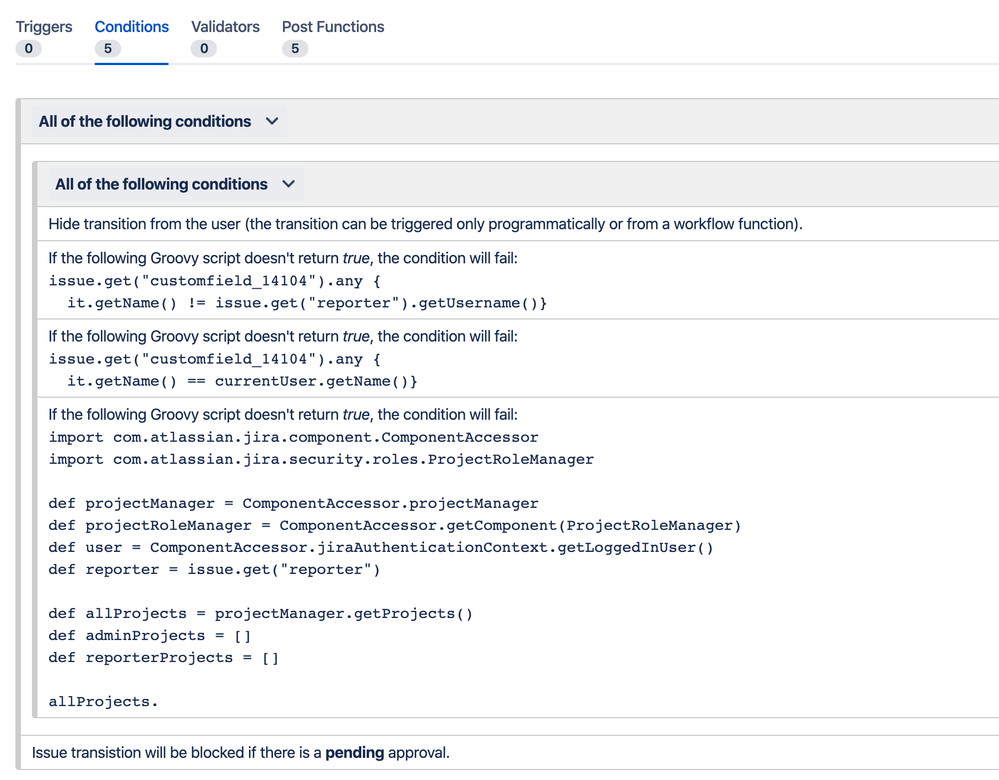Click the 'def projectRoleManager' script line
This screenshot has height=780, width=999.
pos(395,526)
